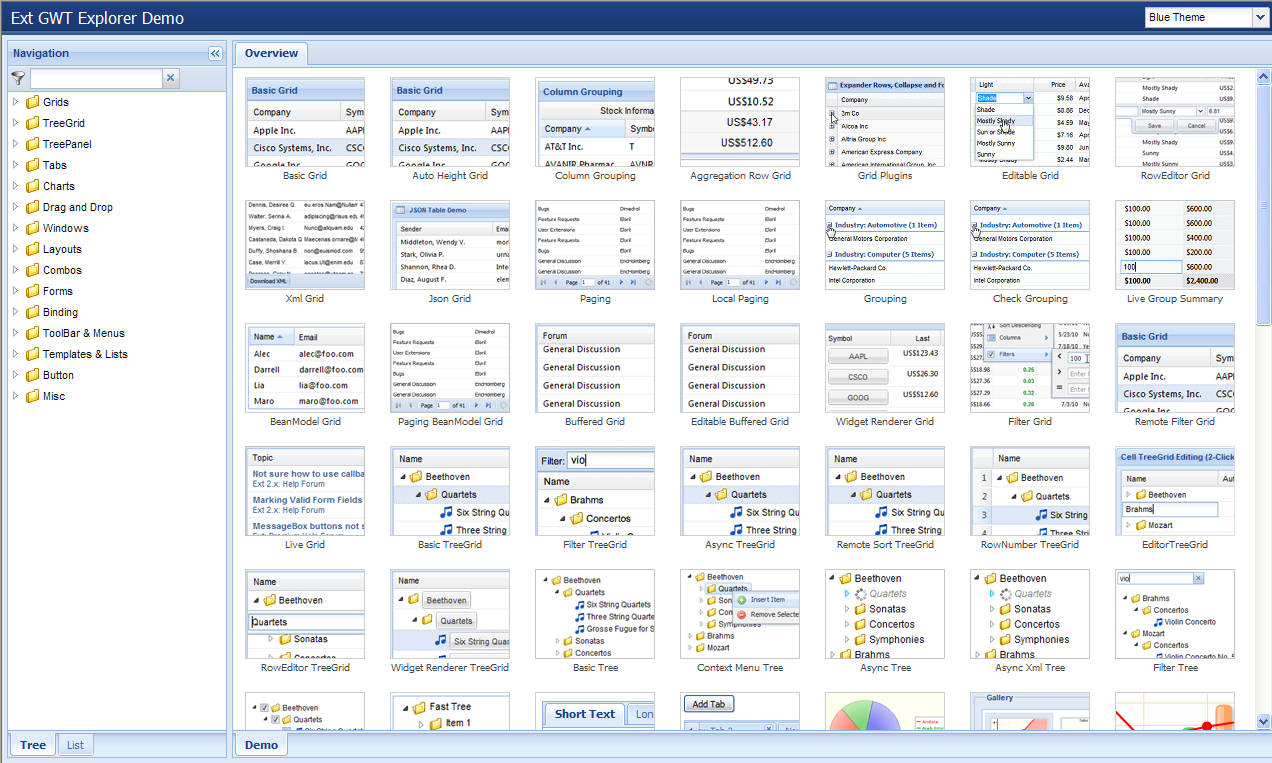This screenshot has height=763, width=1272.
Task: Open the Blue Theme dropdown
Action: 1259,17
